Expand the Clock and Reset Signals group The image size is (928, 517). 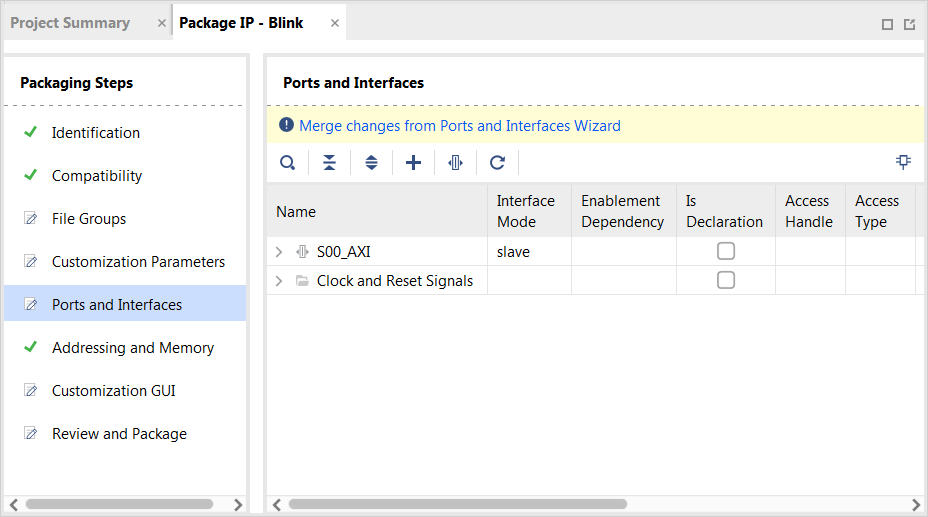point(279,281)
